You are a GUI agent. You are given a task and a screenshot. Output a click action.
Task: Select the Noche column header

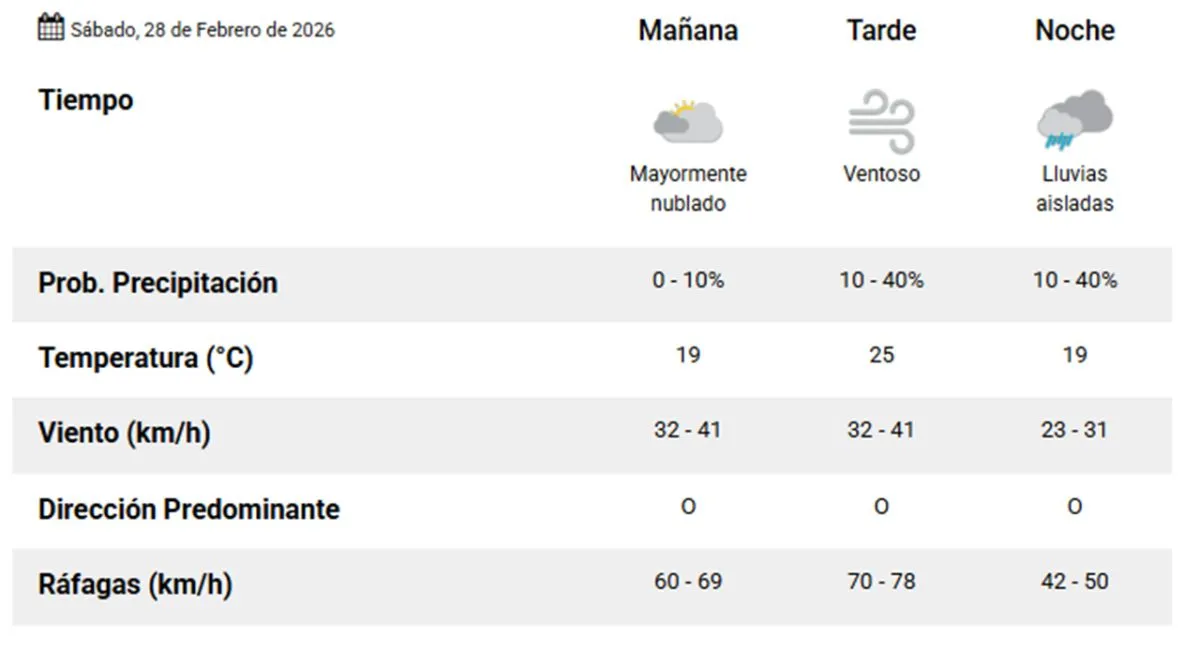click(x=1074, y=31)
